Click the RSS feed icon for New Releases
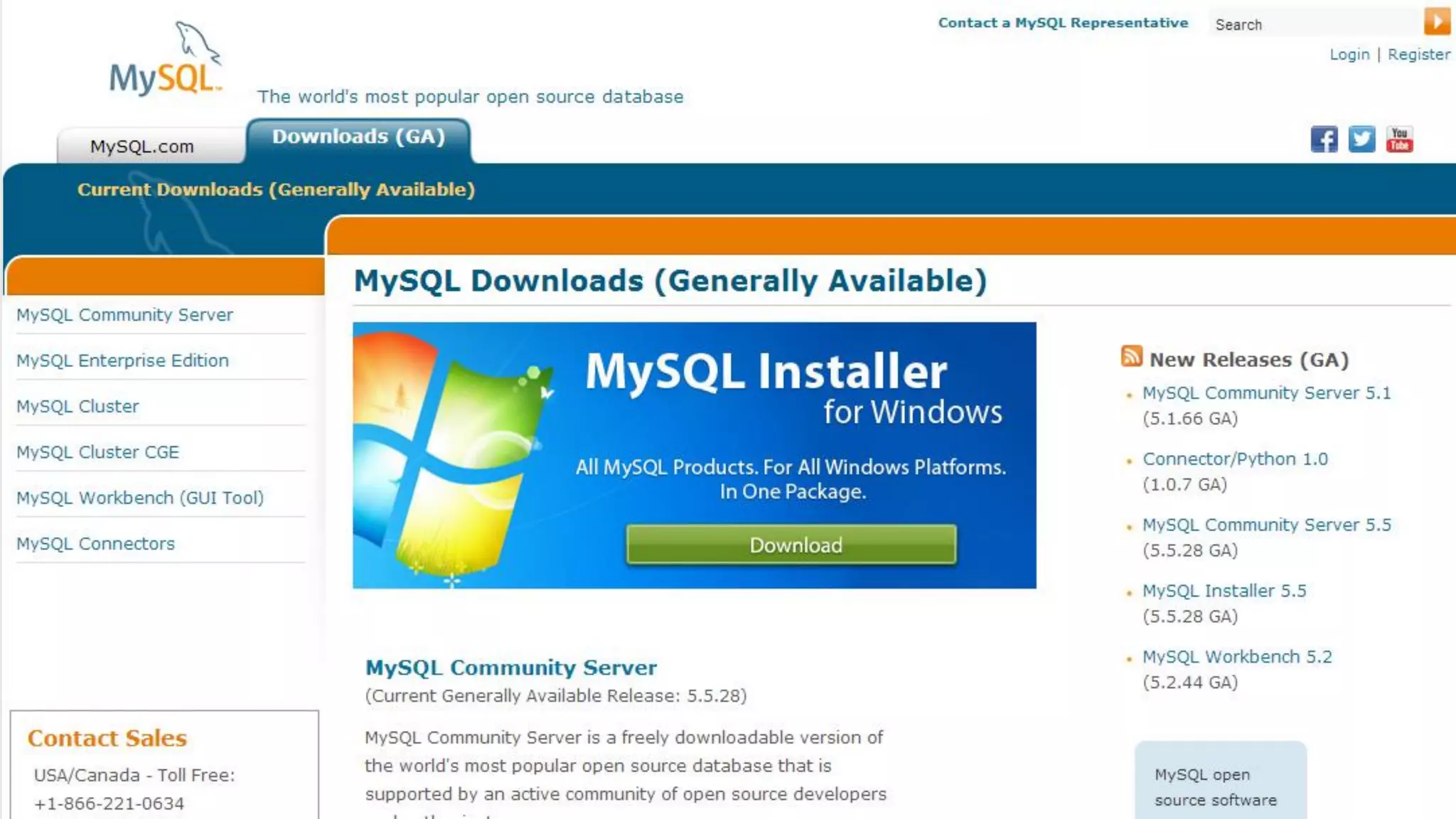 tap(1131, 356)
